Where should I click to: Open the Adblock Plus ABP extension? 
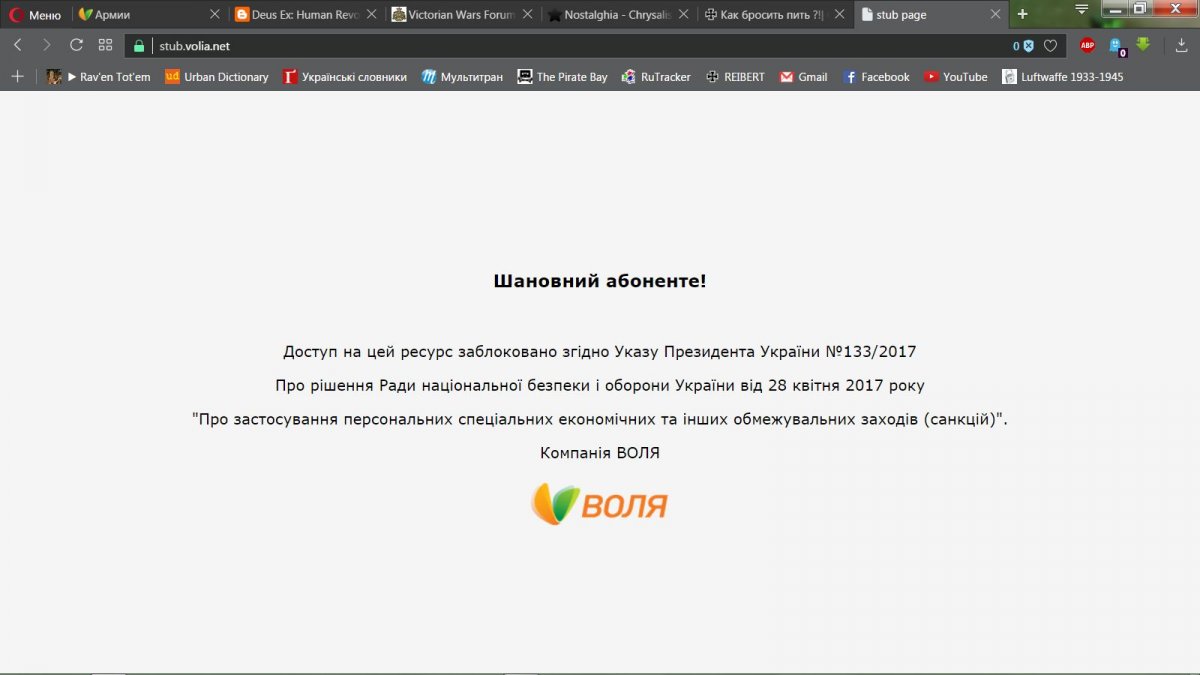(1087, 45)
